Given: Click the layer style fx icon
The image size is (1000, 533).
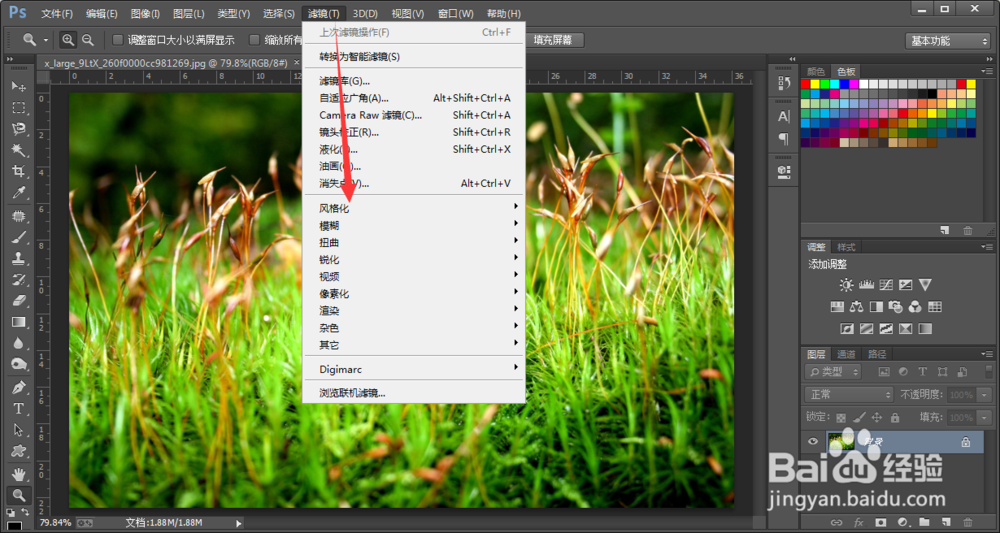Looking at the screenshot, I should click(x=858, y=522).
